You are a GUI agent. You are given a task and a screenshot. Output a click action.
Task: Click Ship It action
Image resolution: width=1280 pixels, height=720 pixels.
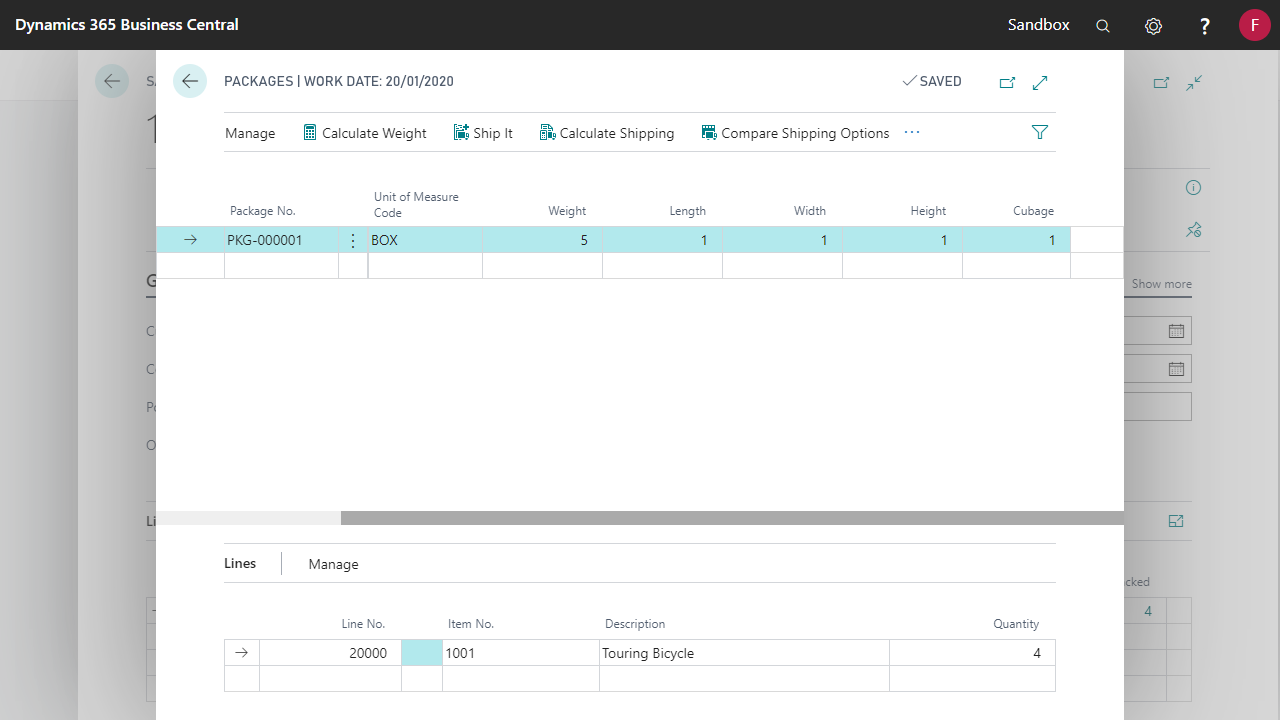483,133
